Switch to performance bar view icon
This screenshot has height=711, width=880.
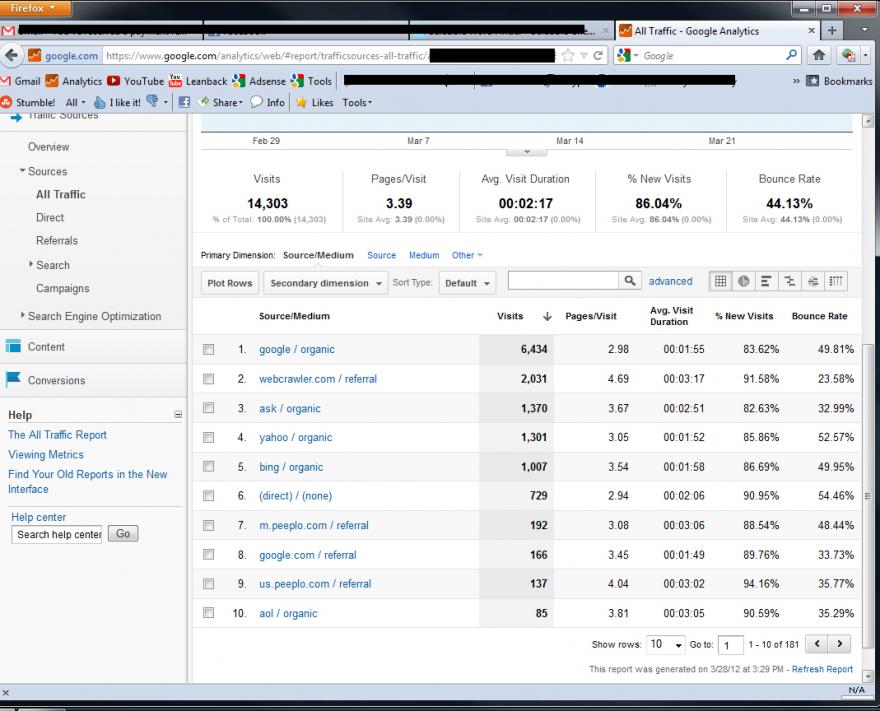tap(766, 281)
